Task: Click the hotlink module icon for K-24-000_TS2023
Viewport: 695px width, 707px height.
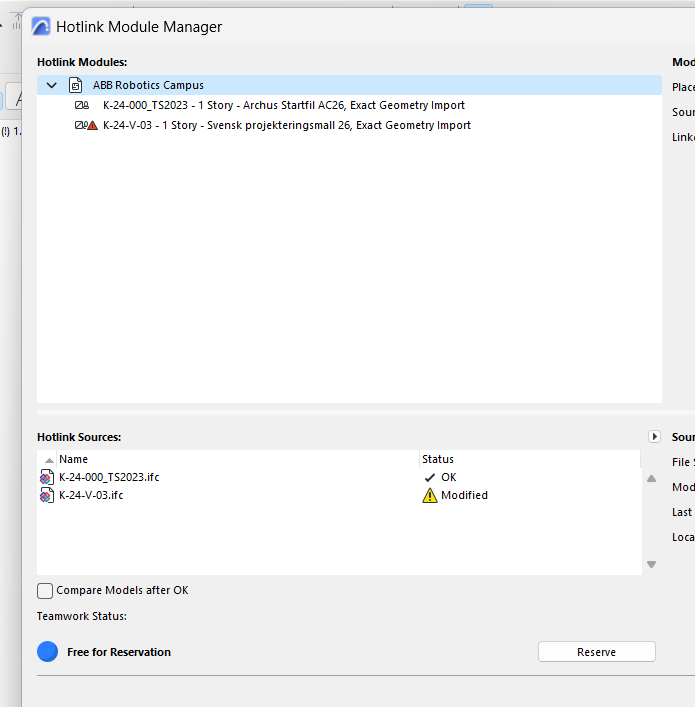Action: pos(82,105)
